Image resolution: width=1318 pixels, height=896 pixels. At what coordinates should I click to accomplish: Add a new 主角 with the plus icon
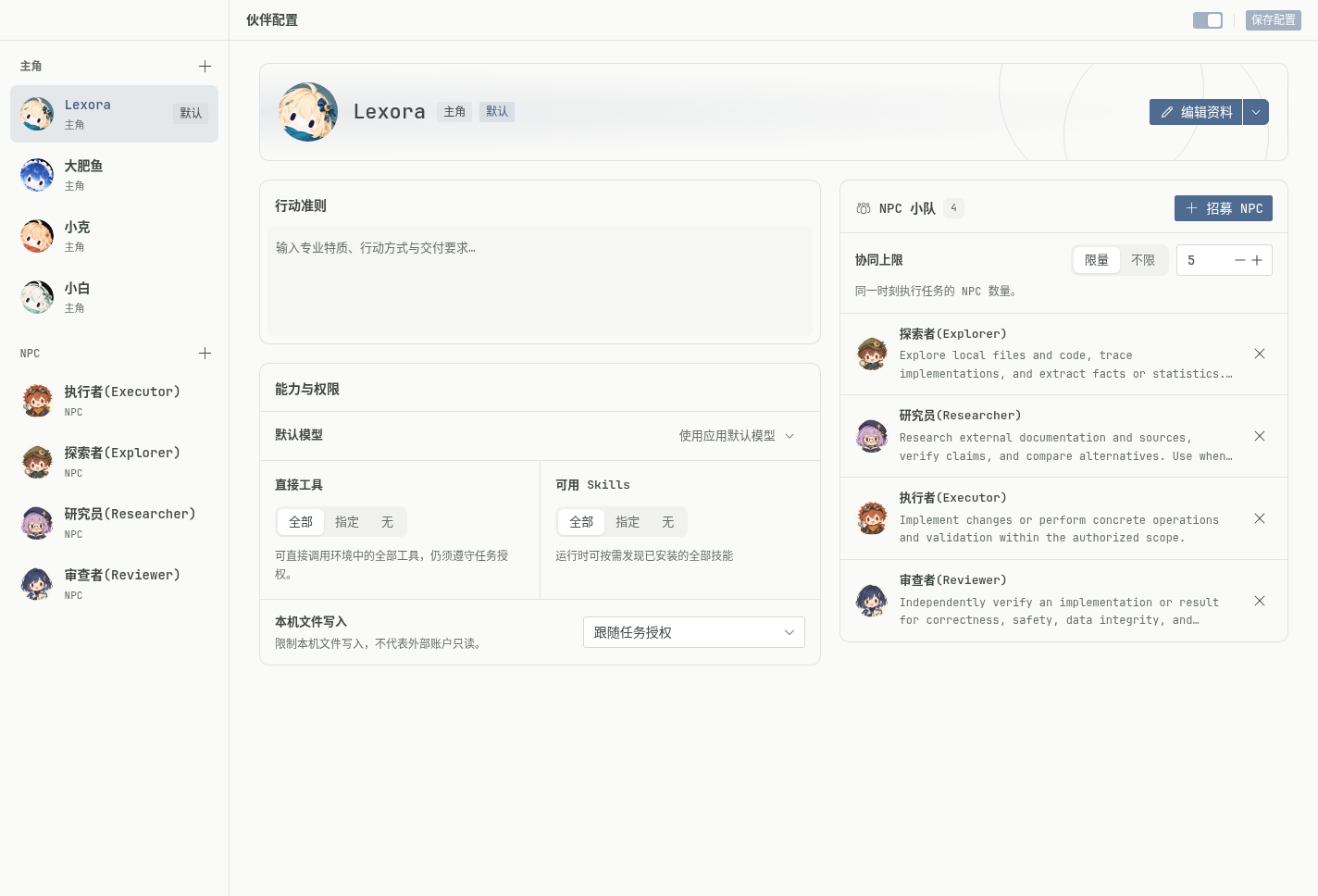tap(205, 67)
